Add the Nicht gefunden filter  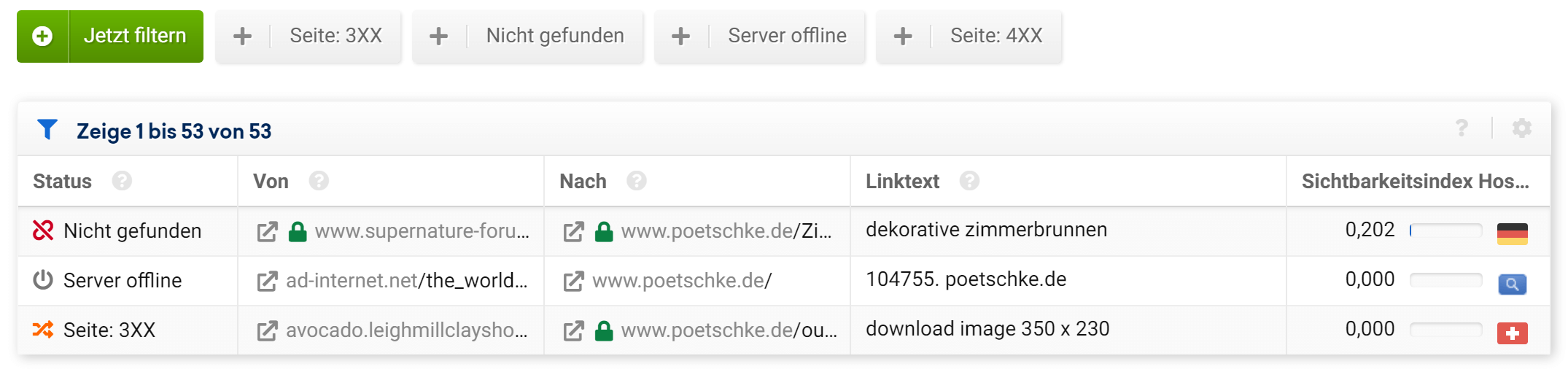point(528,36)
